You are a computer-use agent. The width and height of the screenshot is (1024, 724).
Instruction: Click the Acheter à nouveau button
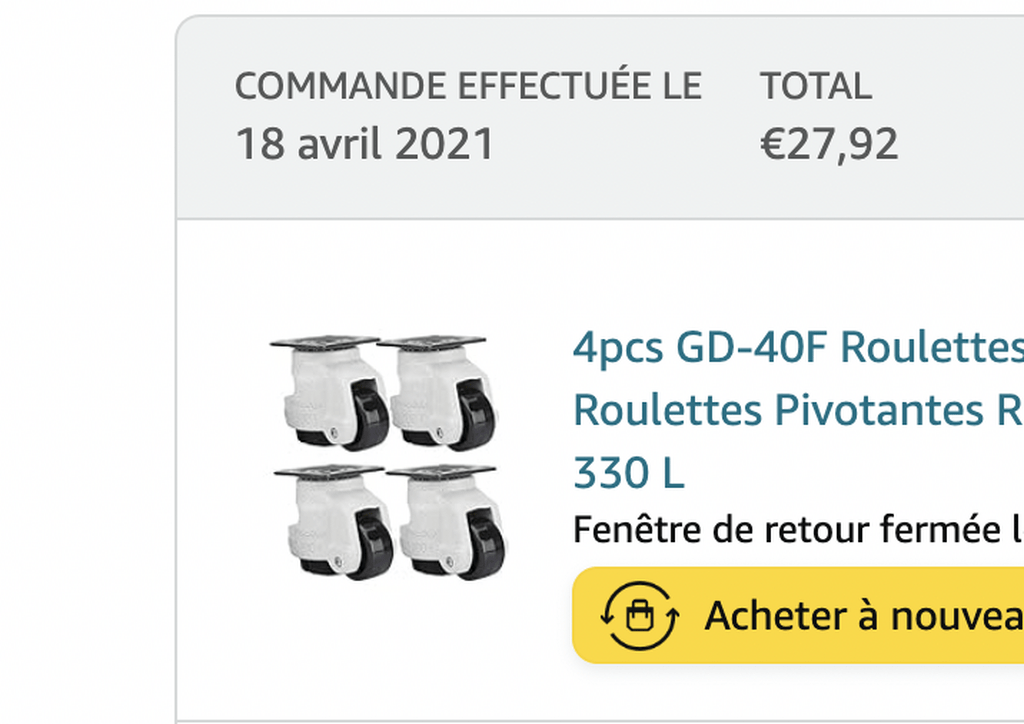point(798,616)
